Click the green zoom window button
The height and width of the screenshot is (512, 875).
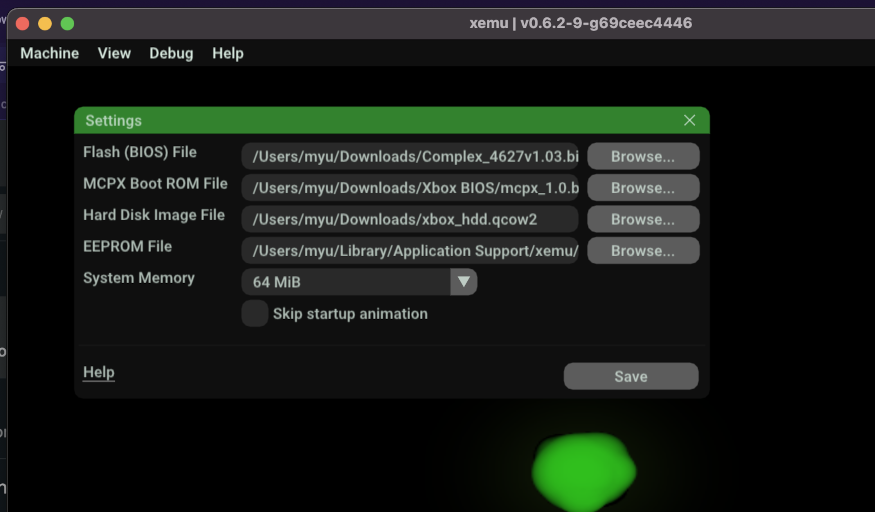coord(68,23)
